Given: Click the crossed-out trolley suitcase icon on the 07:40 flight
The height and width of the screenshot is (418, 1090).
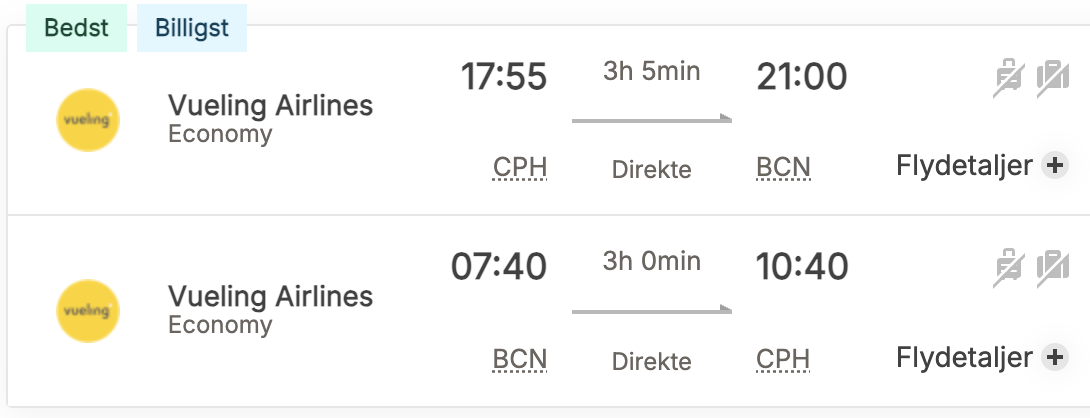Looking at the screenshot, I should pyautogui.click(x=1008, y=268).
